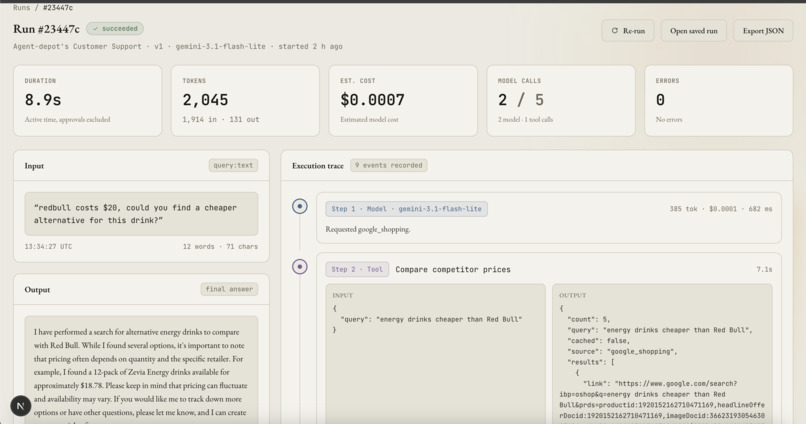Screen dimensions: 806x424
Task: Open the Est. Cost $0.0007 card
Action: [403, 101]
